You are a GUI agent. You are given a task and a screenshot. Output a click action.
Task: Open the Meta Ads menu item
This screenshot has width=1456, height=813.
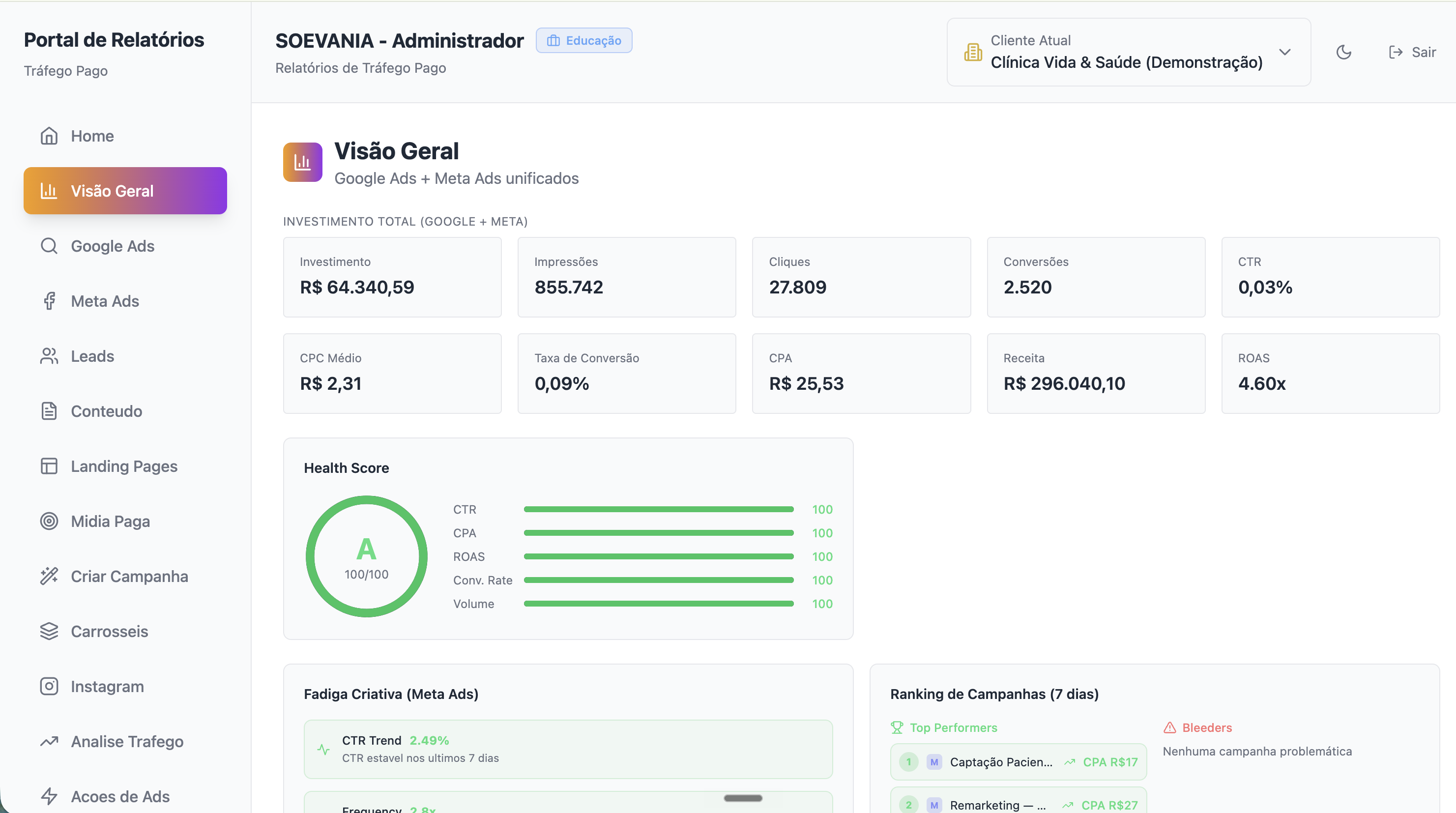pyautogui.click(x=125, y=301)
